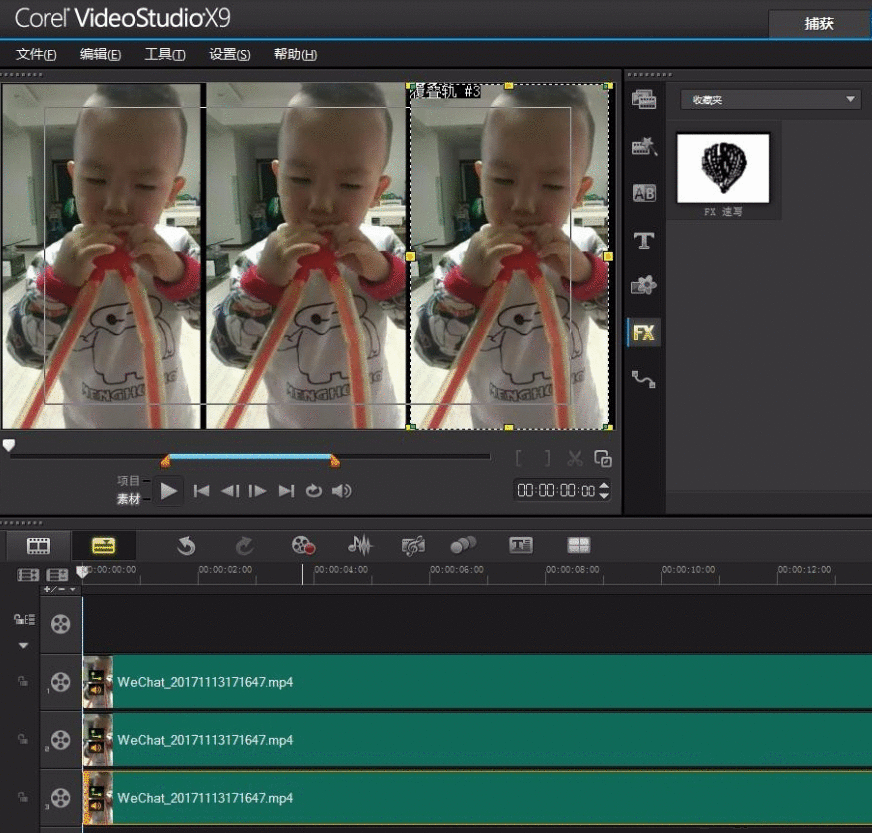This screenshot has width=872, height=833.
Task: Select the FX filter library icon
Action: click(644, 333)
